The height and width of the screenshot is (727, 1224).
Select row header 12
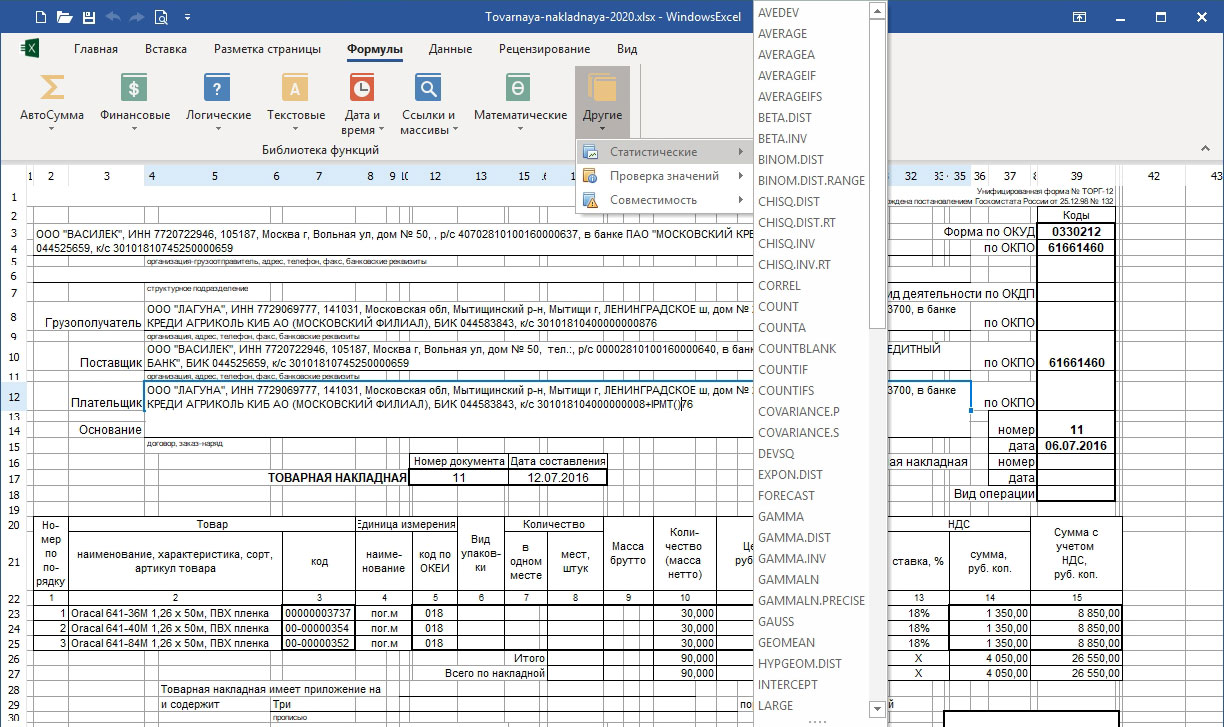click(x=14, y=396)
